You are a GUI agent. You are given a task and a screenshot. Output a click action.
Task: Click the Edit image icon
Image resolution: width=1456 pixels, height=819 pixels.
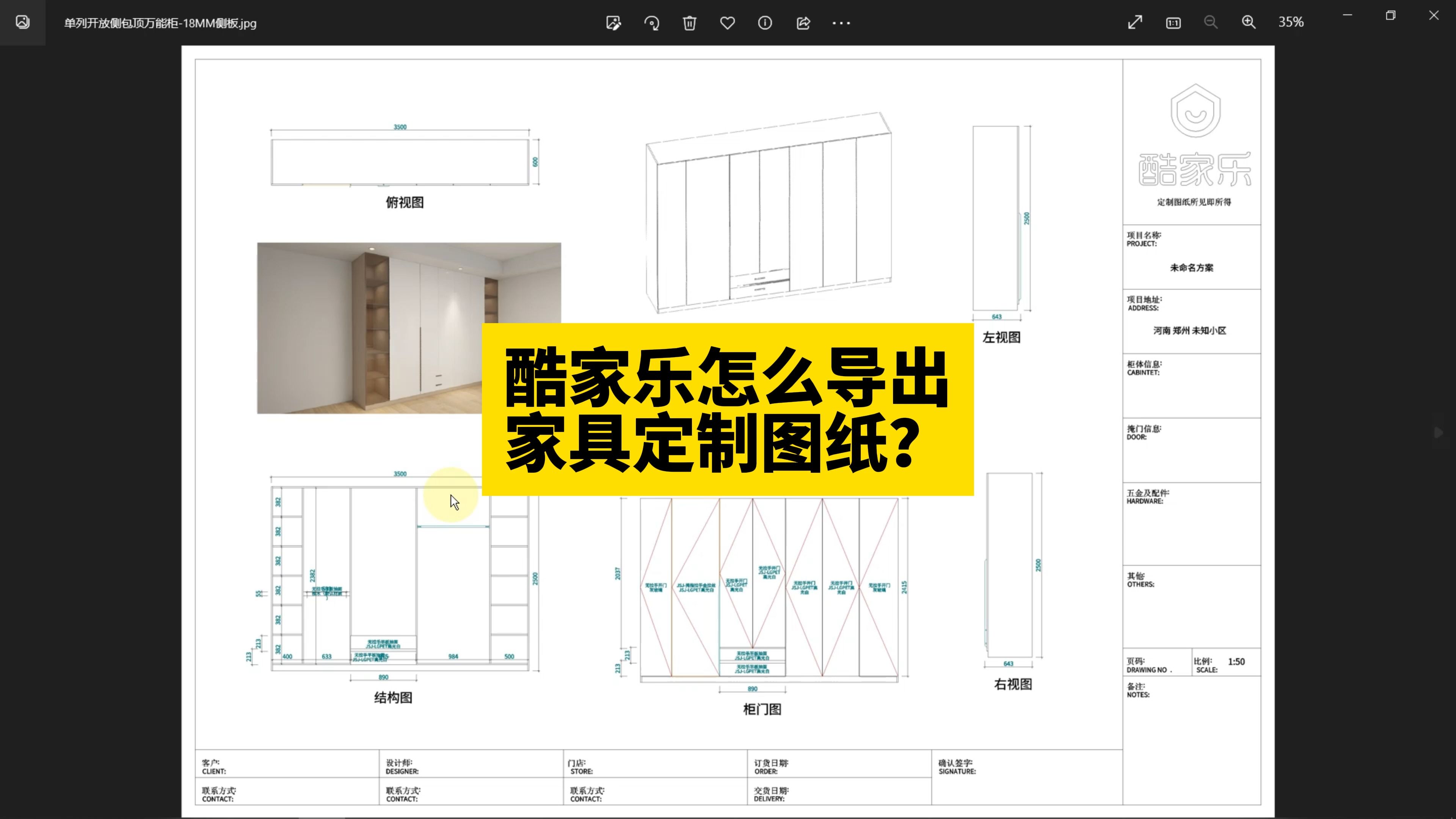pyautogui.click(x=613, y=23)
